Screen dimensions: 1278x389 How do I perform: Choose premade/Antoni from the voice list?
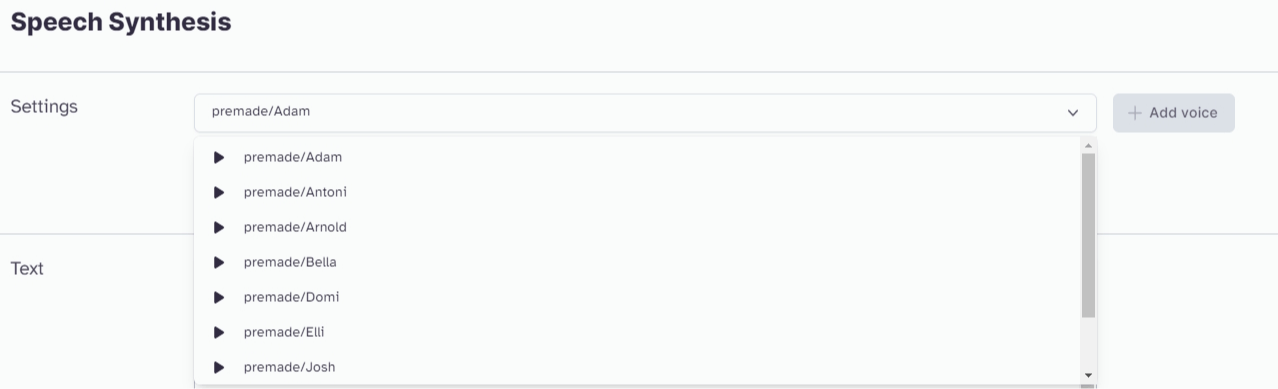tap(638, 192)
